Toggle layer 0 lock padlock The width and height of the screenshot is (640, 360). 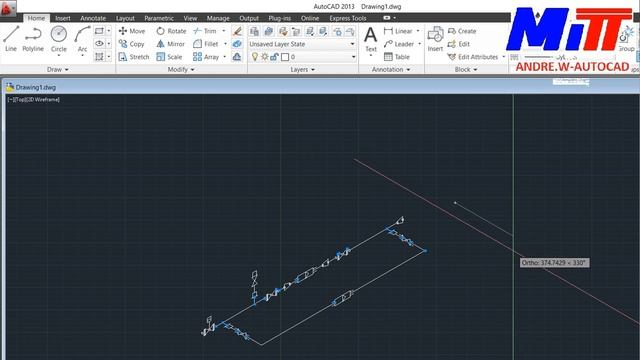click(274, 57)
